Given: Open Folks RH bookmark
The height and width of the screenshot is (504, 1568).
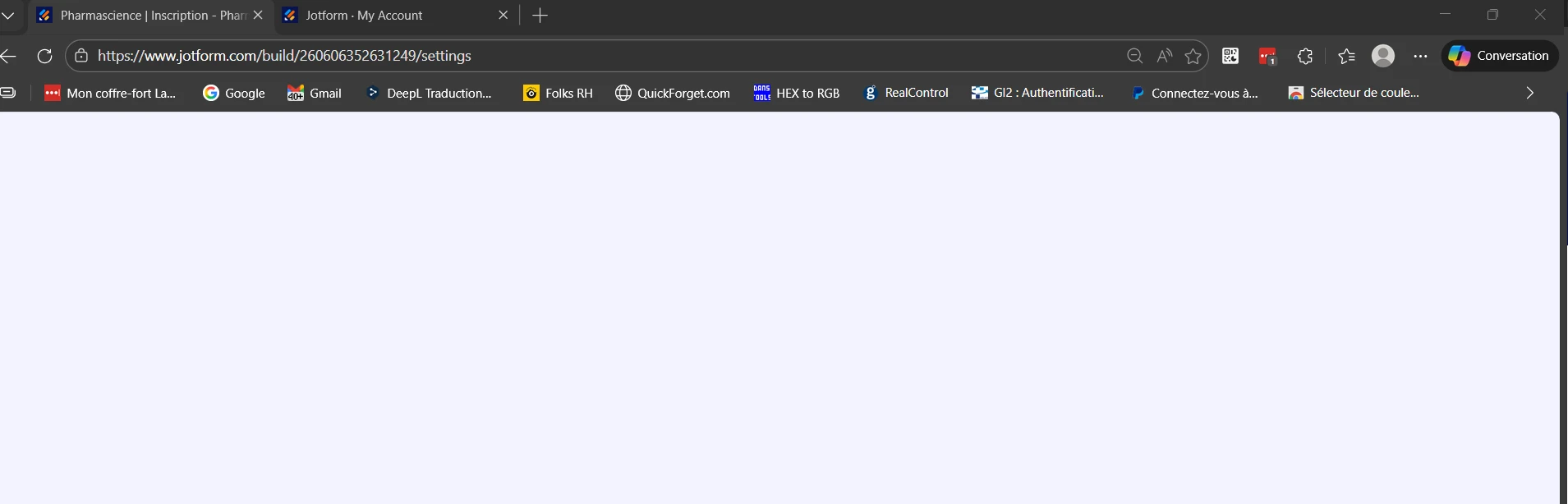Looking at the screenshot, I should click(558, 93).
